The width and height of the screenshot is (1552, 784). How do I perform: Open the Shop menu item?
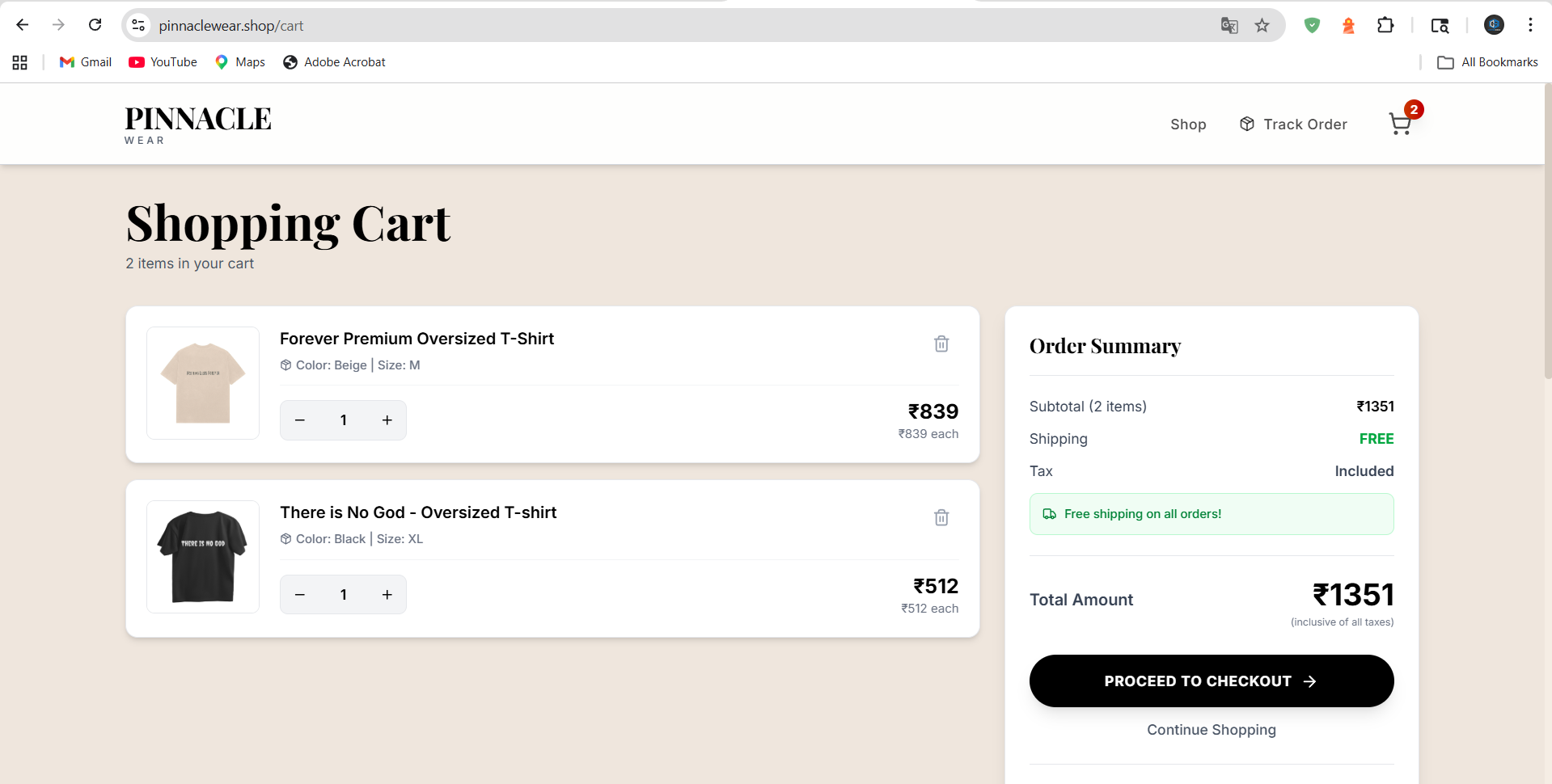point(1187,124)
